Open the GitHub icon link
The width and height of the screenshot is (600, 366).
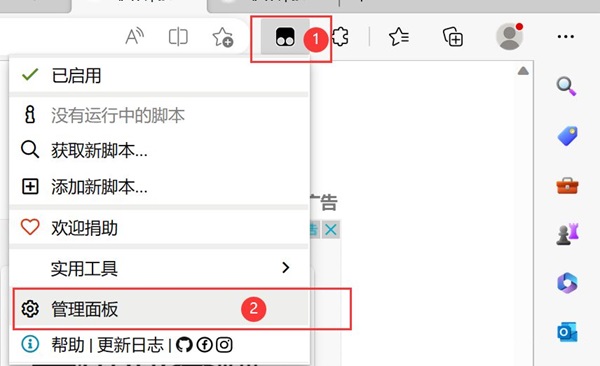tap(184, 345)
